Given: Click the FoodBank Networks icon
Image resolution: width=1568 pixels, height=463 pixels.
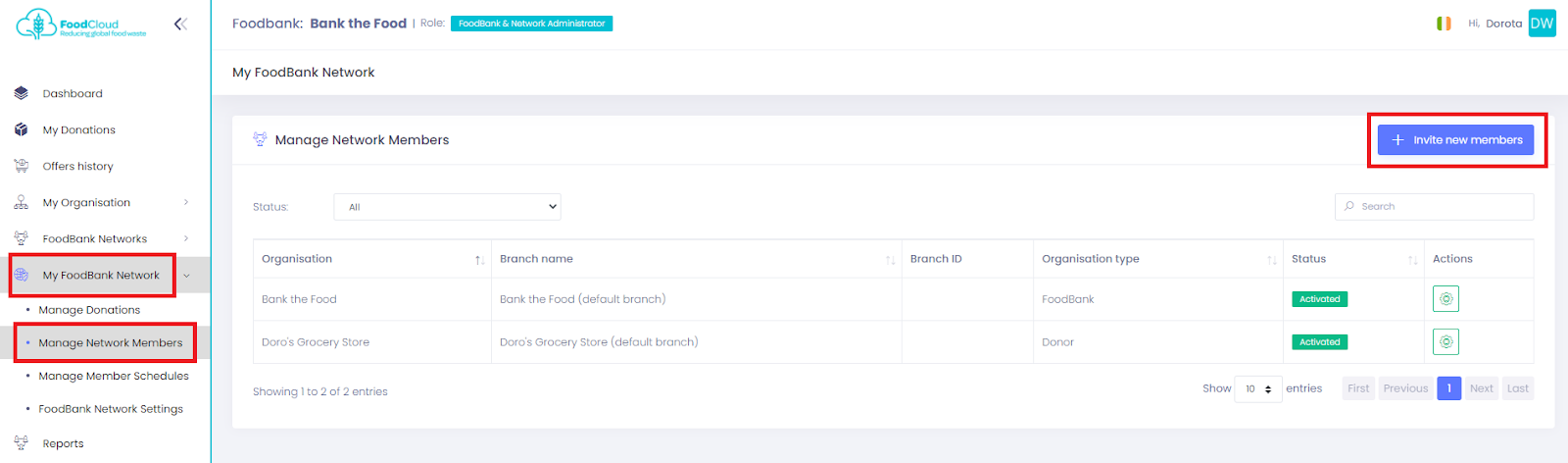Looking at the screenshot, I should pos(21,238).
